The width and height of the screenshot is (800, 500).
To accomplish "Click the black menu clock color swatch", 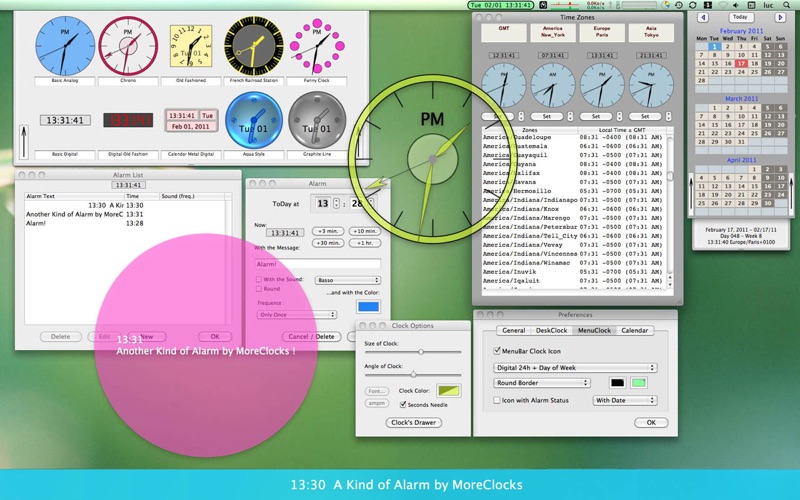I will (617, 383).
